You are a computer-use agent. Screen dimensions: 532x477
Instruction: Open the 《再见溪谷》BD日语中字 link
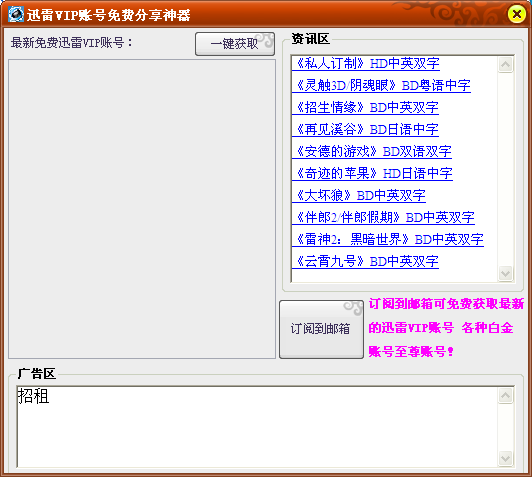click(x=365, y=130)
